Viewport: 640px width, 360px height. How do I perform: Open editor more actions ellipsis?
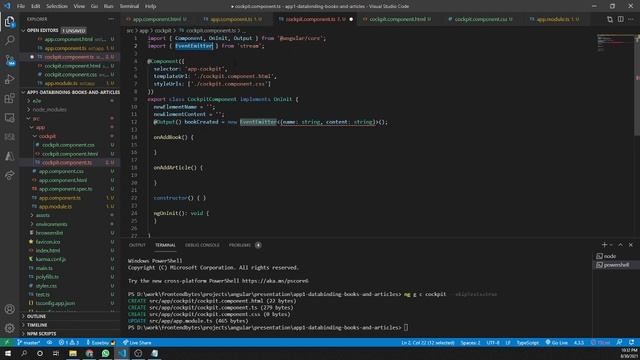631,19
